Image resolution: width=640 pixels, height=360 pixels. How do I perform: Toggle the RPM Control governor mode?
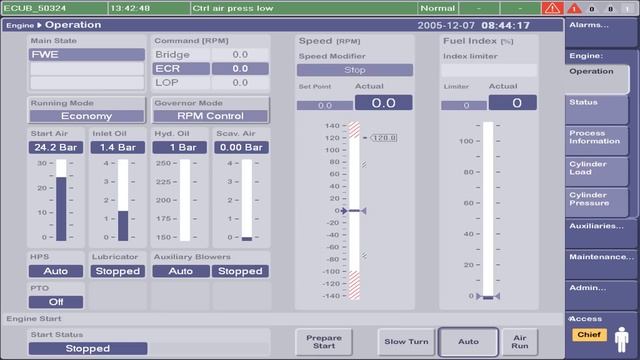210,116
